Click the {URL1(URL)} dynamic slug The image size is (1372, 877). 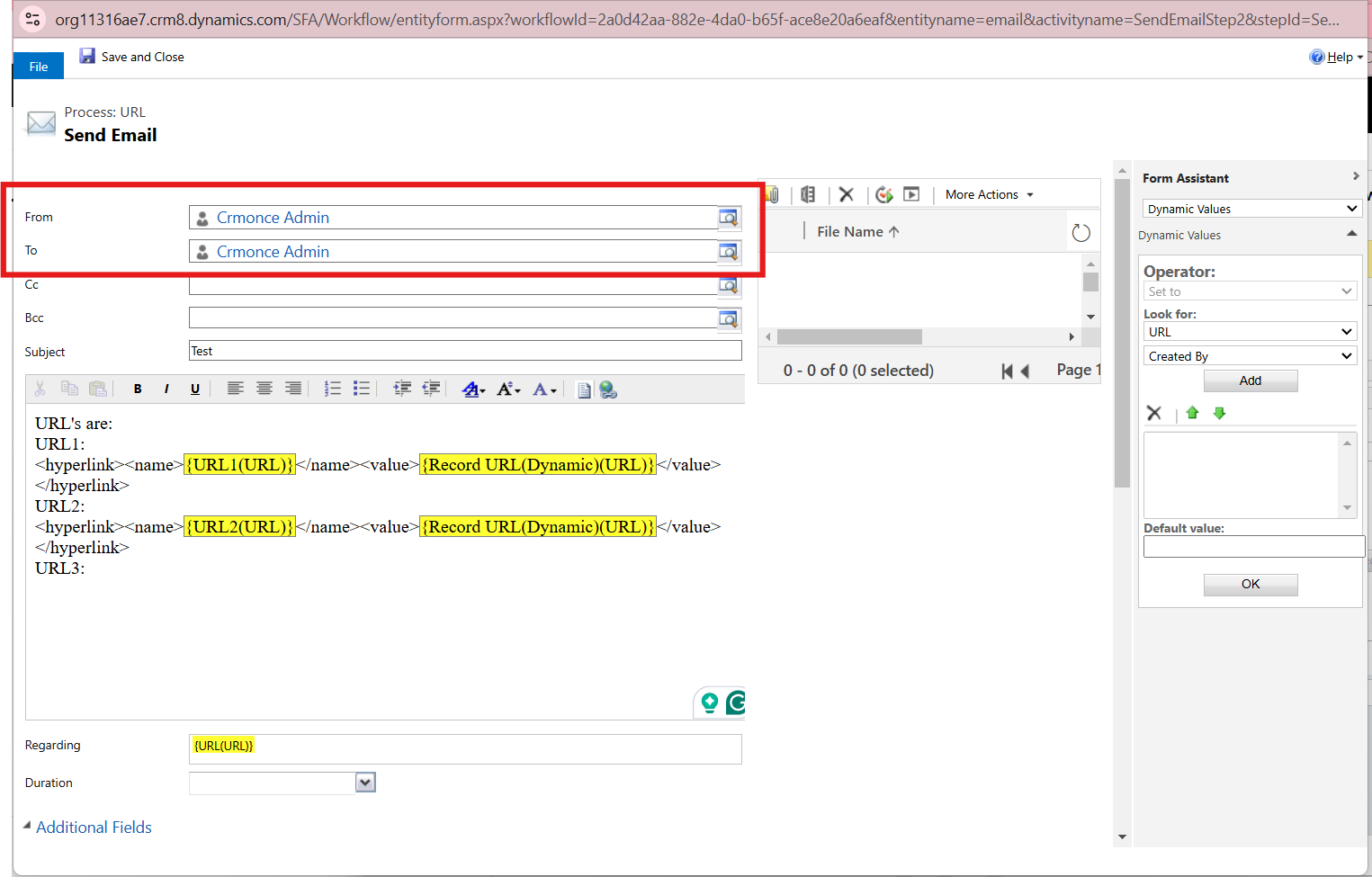[239, 465]
